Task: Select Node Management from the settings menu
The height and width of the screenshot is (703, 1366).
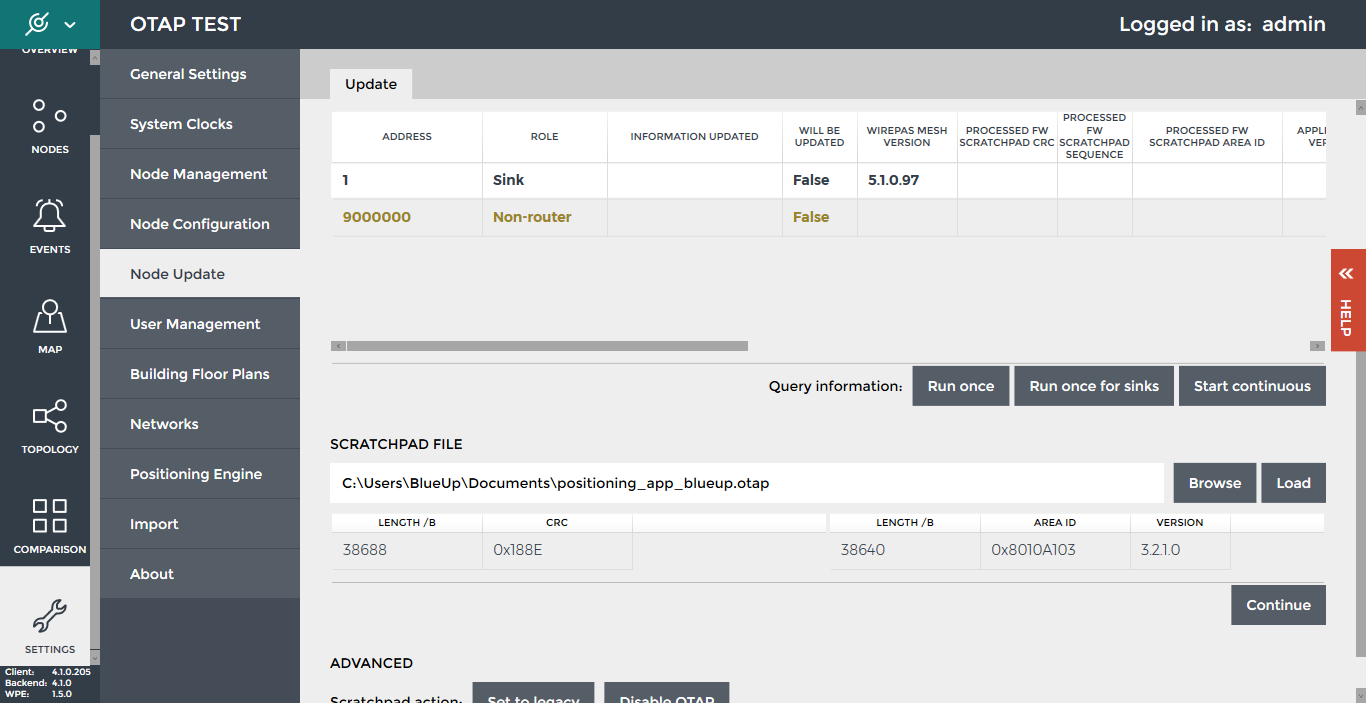Action: click(199, 173)
